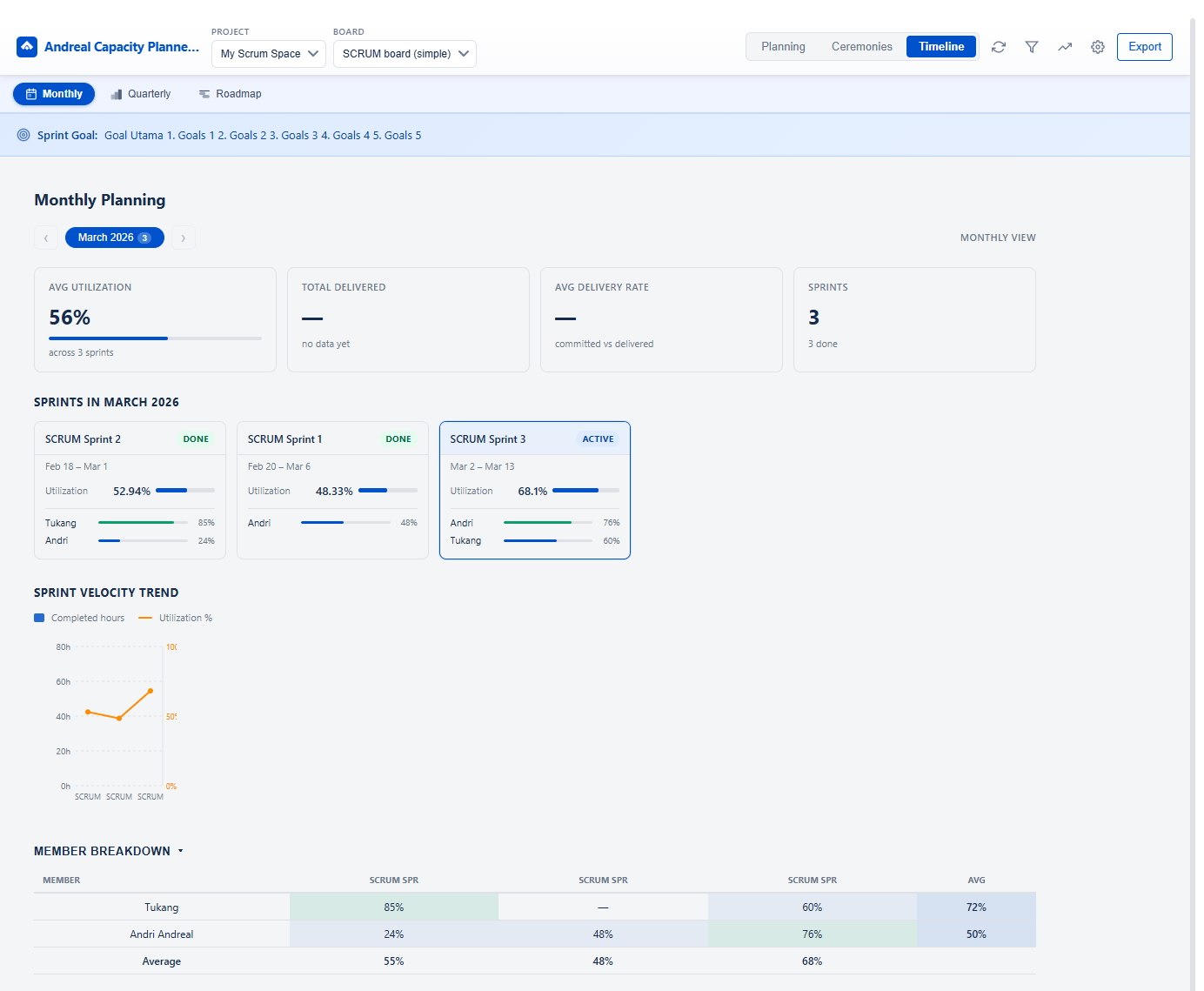Click the Sprint Goal target icon
Screen dimensions: 1204x991
pos(23,135)
